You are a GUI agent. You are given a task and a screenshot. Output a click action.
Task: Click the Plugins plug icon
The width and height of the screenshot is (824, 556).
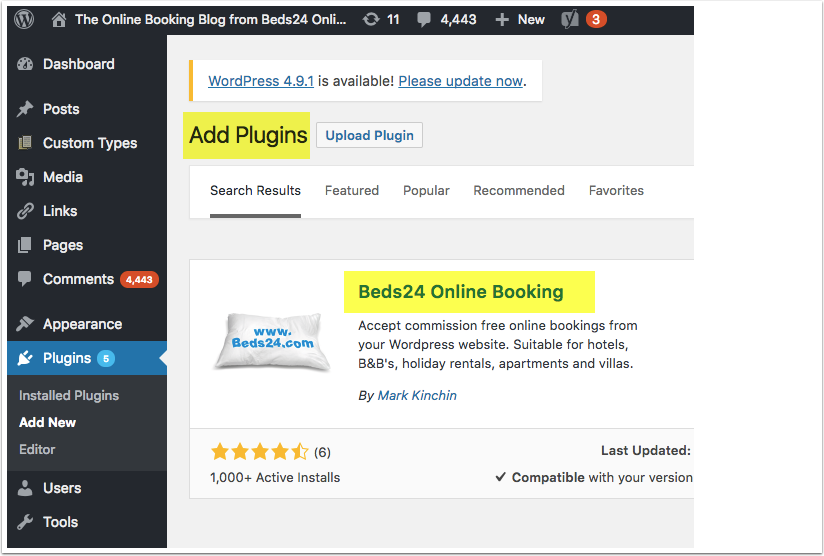click(25, 358)
